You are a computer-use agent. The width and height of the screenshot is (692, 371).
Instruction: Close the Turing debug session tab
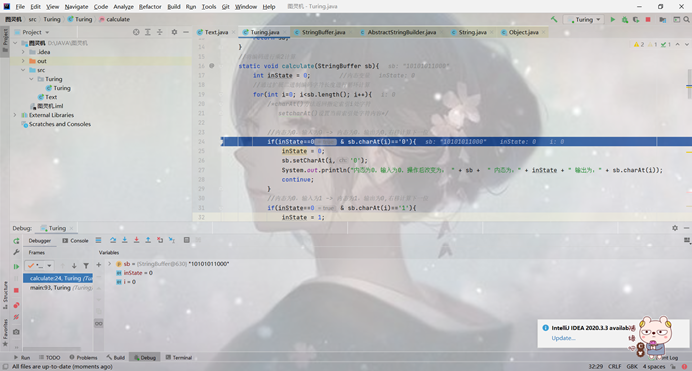point(71,229)
